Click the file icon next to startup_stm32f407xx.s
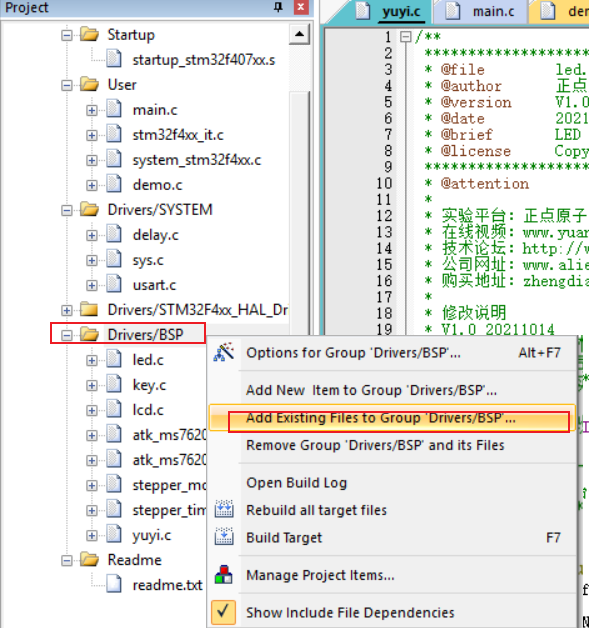589x628 pixels. coord(114,59)
